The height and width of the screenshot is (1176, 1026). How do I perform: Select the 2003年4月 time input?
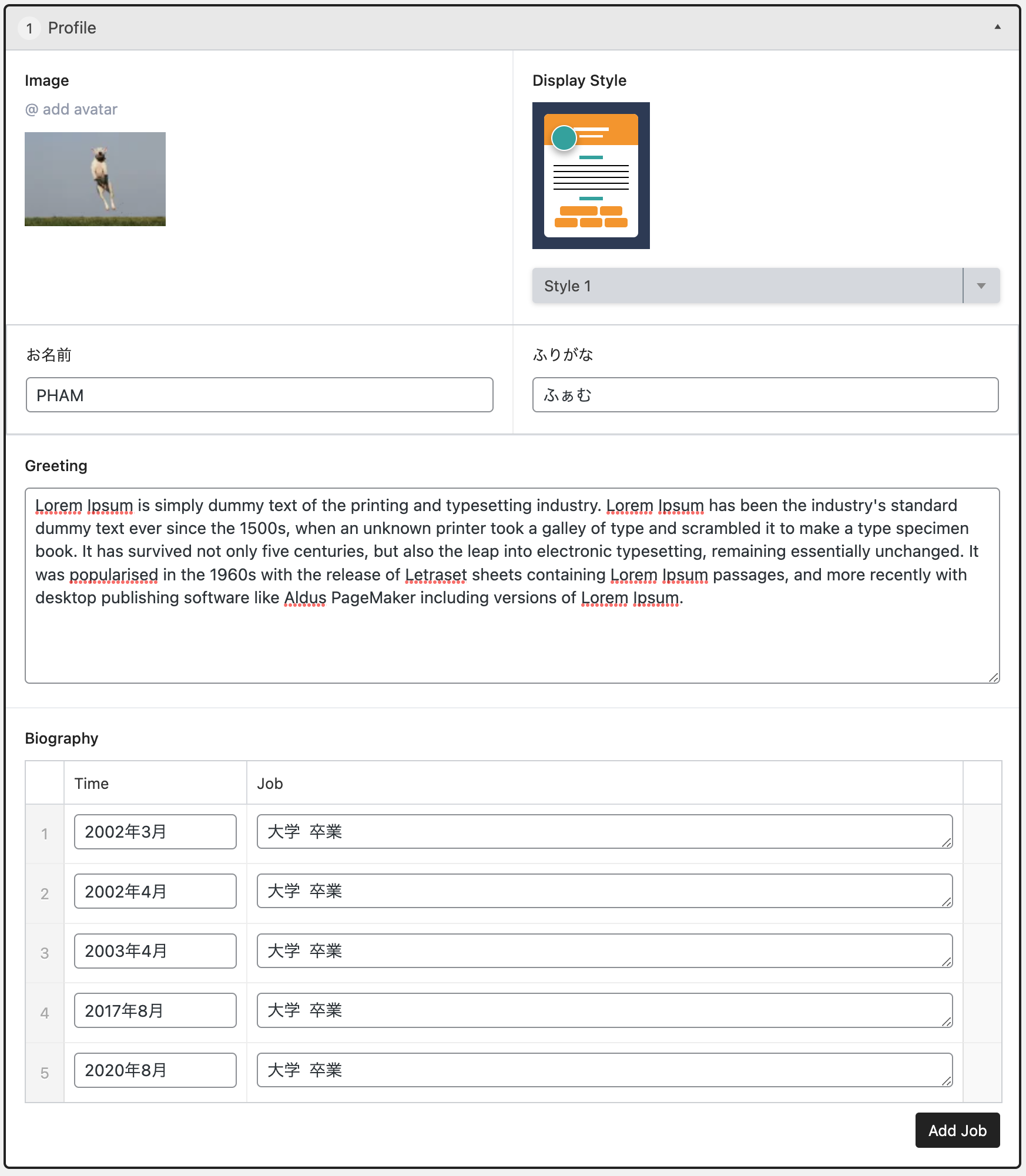point(155,951)
